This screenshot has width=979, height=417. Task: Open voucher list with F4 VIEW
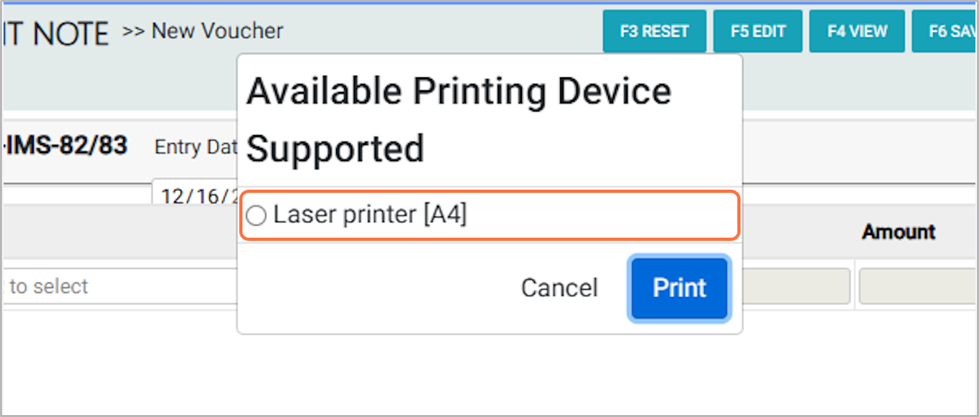coord(857,31)
